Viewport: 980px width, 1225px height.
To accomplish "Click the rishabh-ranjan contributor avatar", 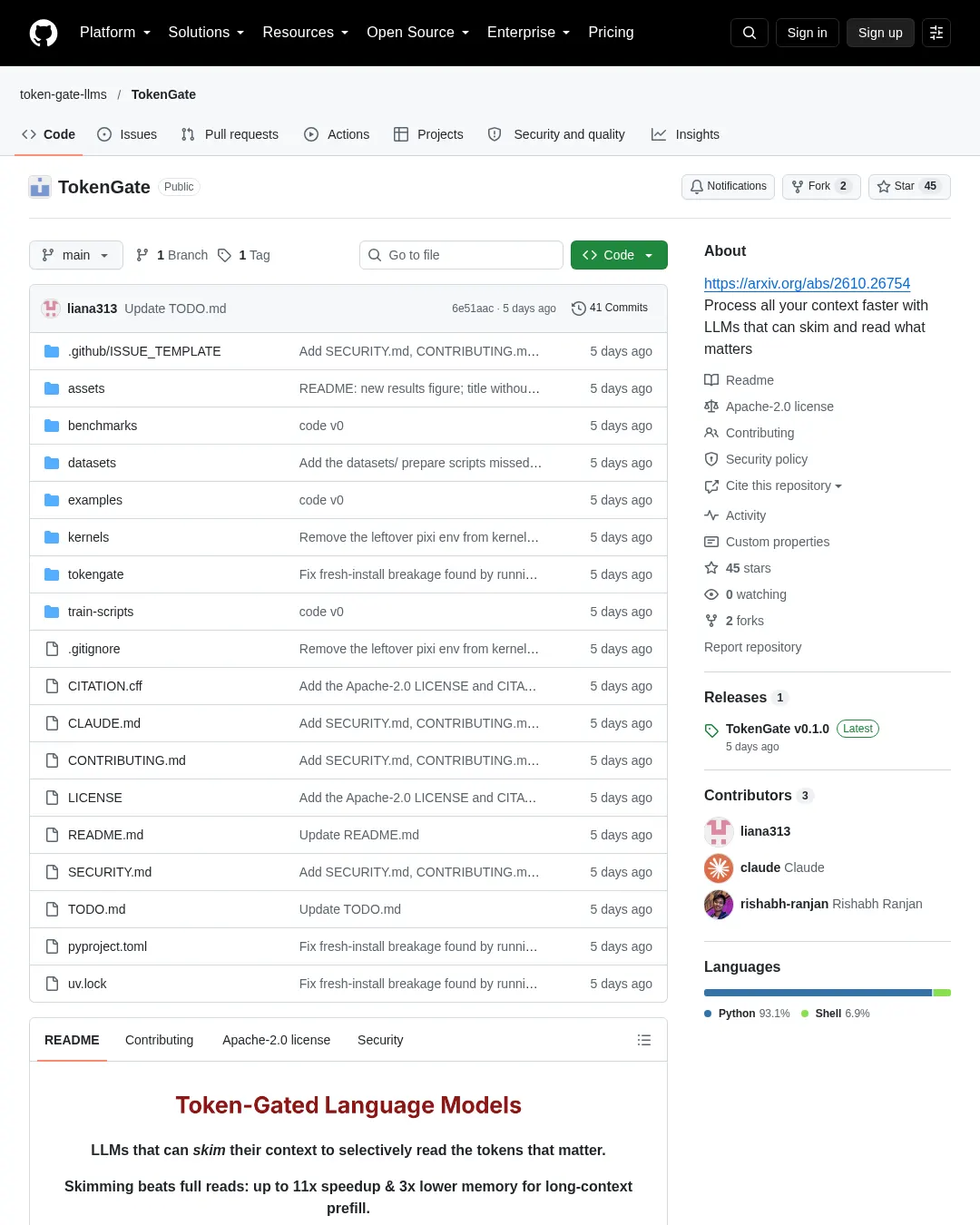I will [x=719, y=905].
